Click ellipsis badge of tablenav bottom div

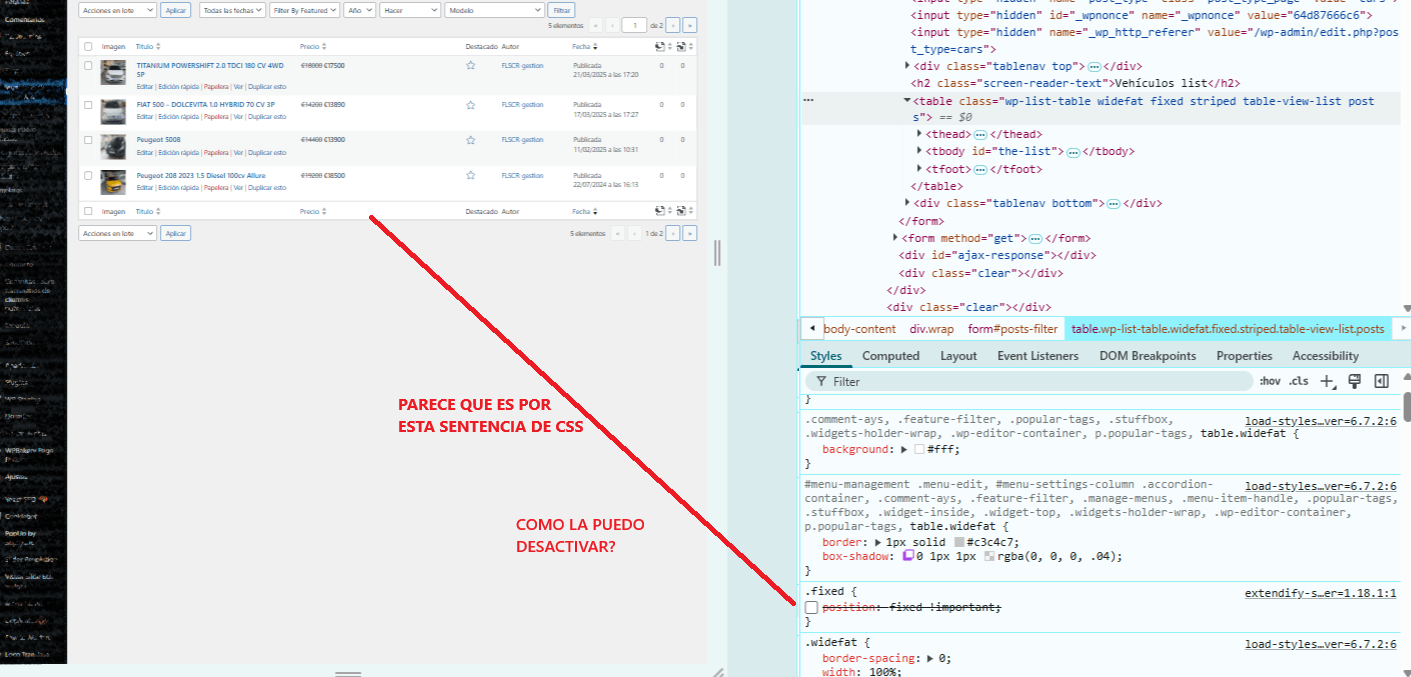1113,204
